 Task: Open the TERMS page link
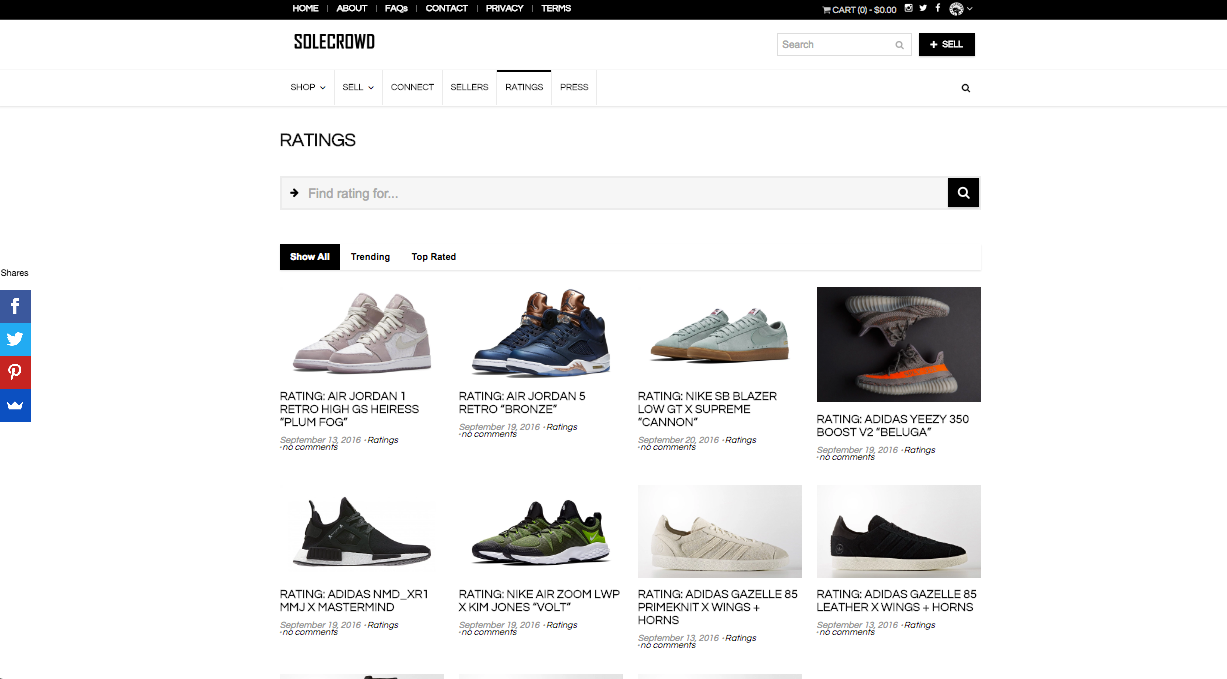pos(556,8)
